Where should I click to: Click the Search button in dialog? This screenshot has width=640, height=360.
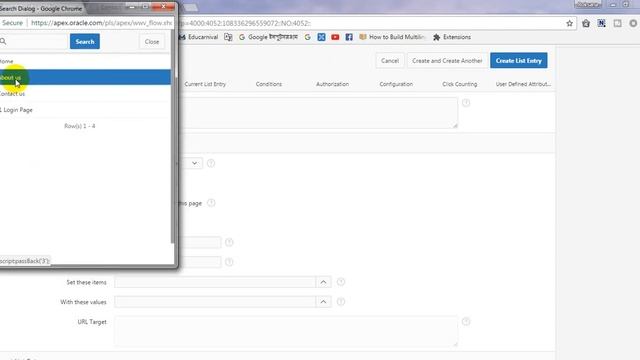(x=85, y=42)
